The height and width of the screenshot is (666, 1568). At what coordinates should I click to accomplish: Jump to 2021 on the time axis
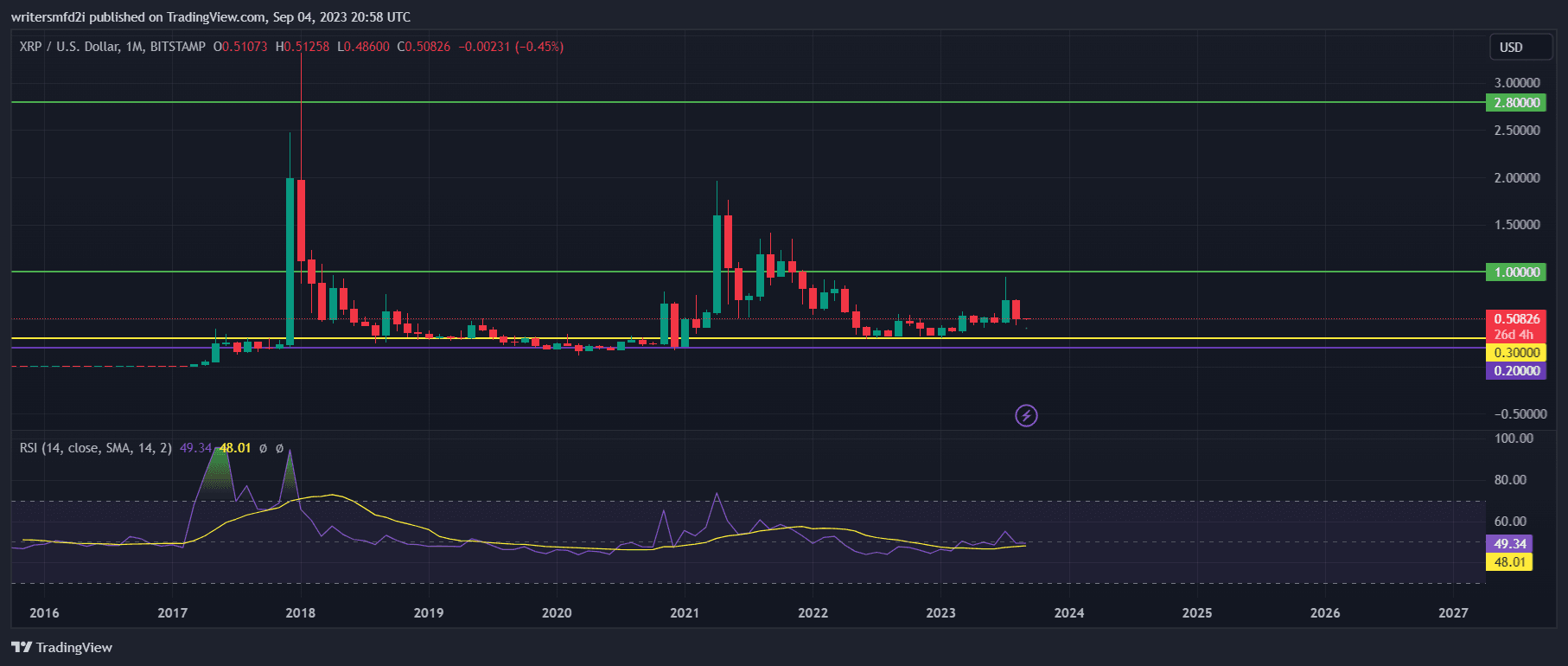point(685,613)
